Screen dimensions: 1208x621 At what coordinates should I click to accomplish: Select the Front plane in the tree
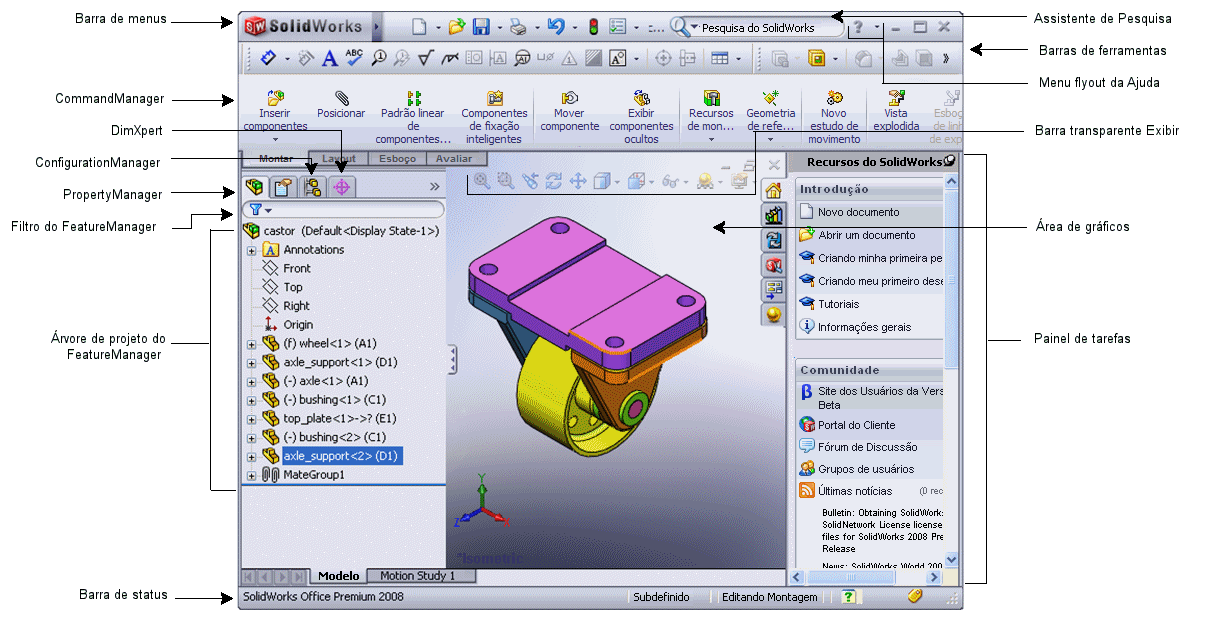(297, 268)
